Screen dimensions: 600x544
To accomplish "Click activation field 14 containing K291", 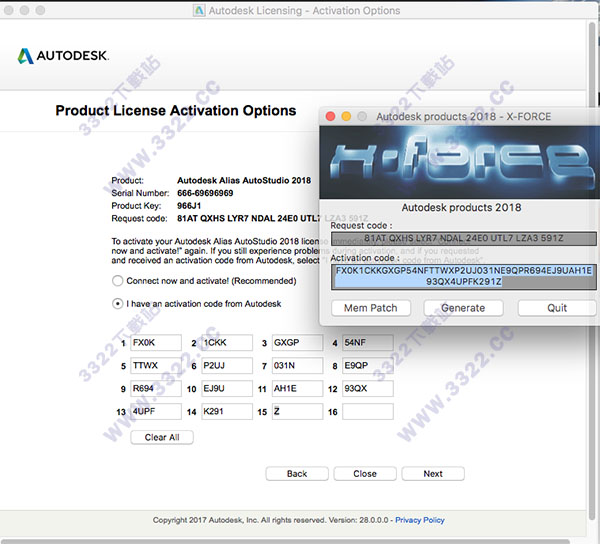I will pyautogui.click(x=227, y=412).
